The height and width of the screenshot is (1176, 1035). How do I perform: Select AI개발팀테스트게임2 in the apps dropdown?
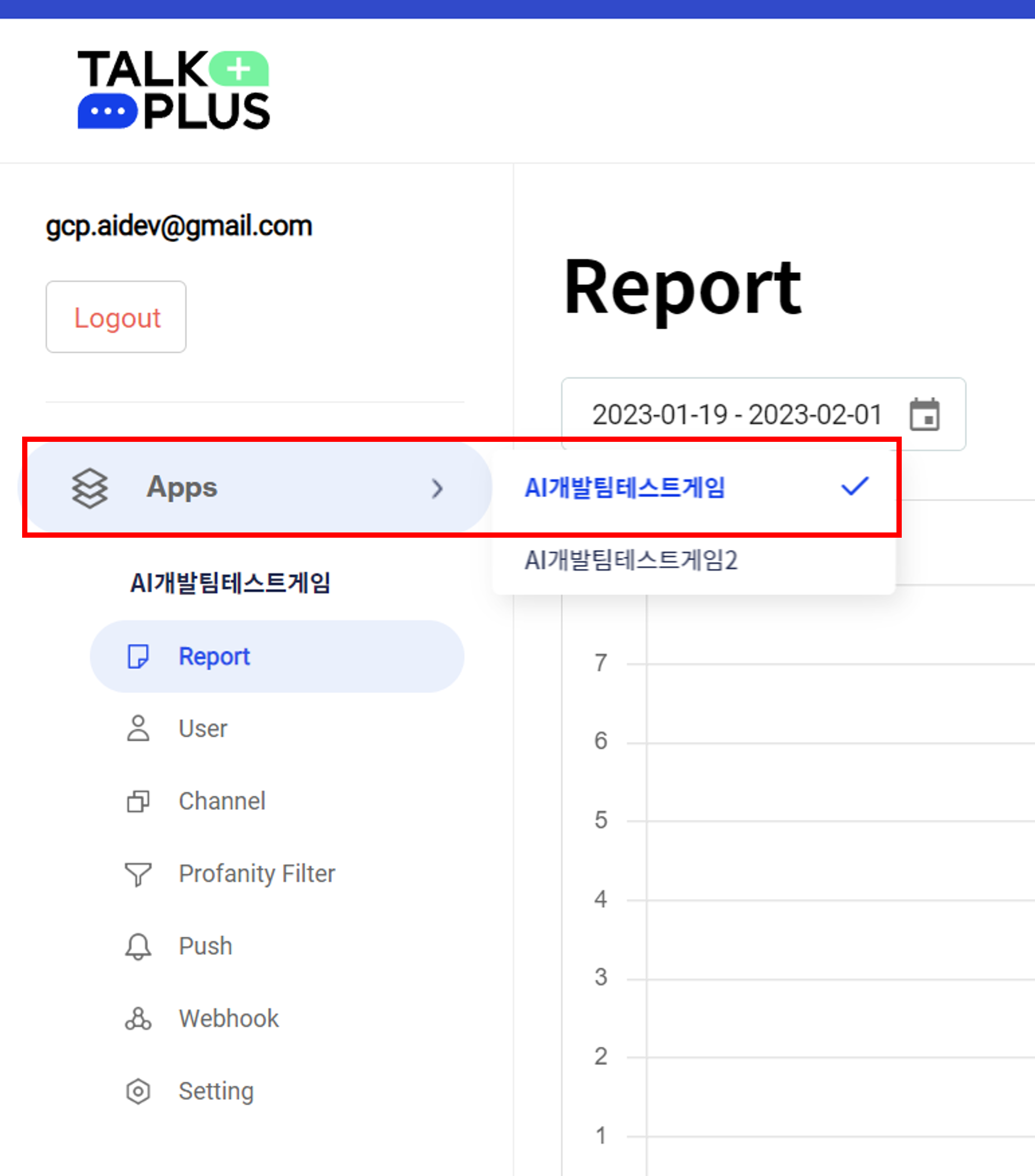[x=694, y=559]
